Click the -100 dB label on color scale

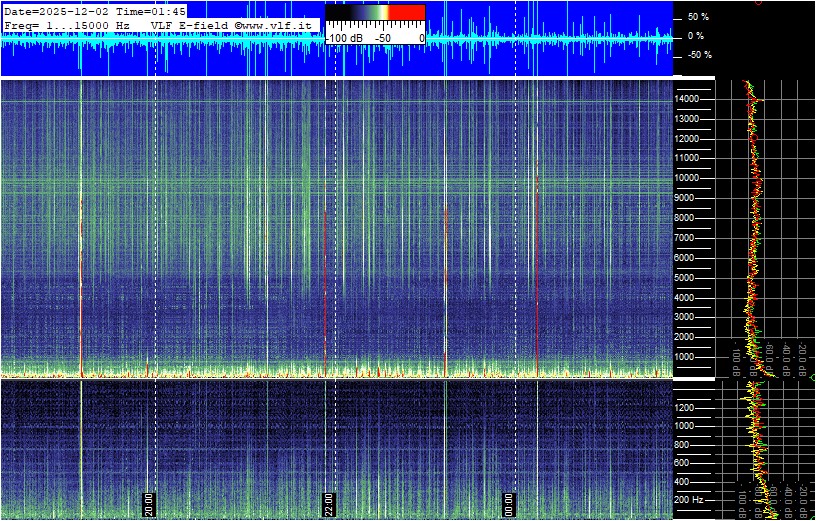pos(347,37)
